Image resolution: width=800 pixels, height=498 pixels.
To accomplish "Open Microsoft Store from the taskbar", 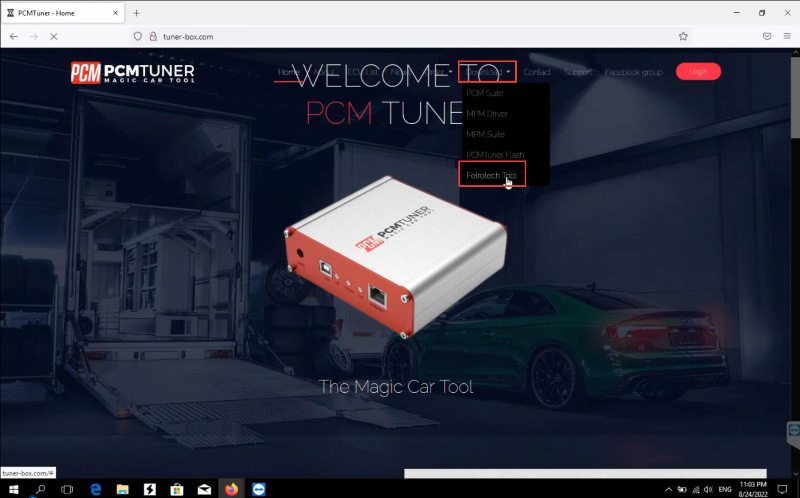I will (177, 489).
